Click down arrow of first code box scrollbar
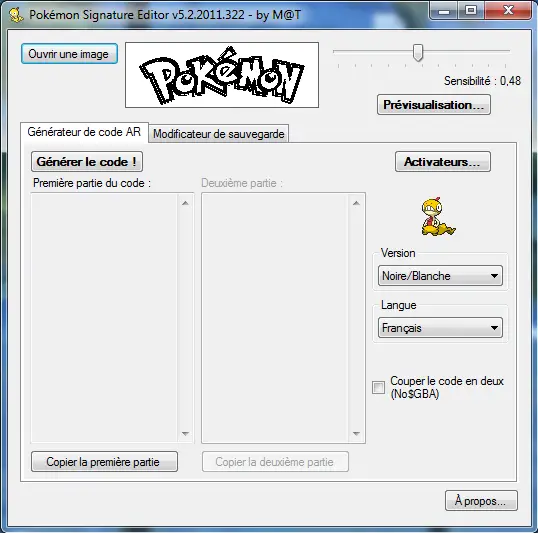 [x=185, y=433]
